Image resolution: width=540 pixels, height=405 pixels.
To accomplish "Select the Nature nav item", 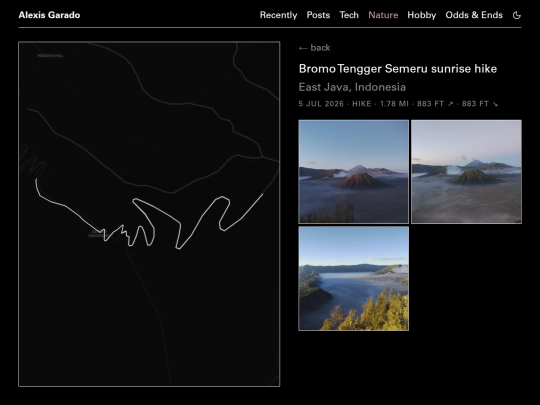I will [383, 15].
